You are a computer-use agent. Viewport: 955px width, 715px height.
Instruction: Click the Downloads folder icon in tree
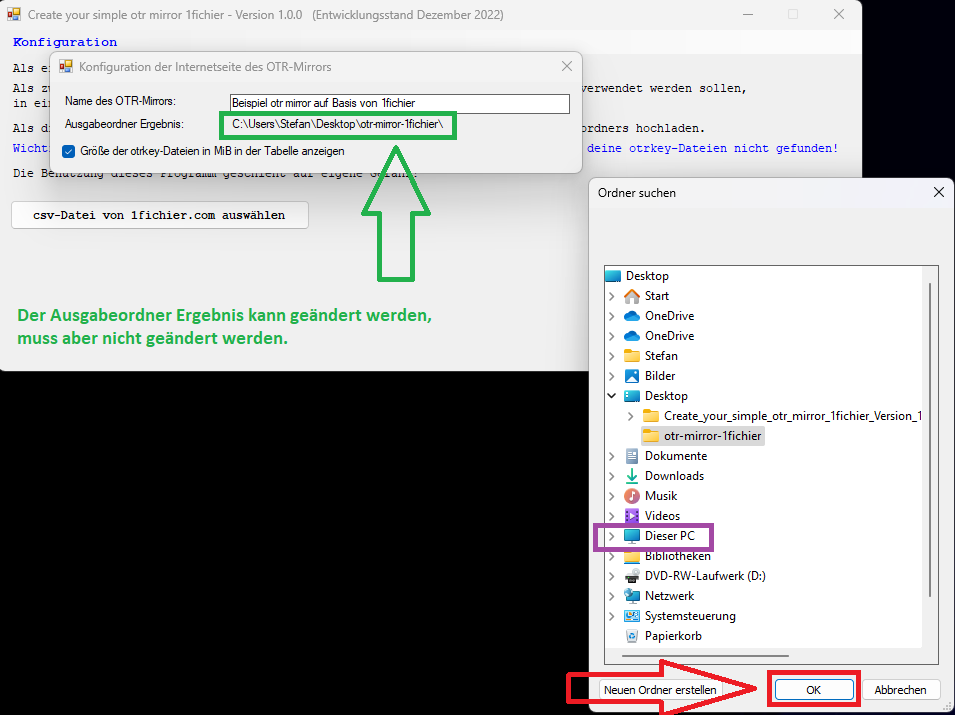click(x=631, y=476)
